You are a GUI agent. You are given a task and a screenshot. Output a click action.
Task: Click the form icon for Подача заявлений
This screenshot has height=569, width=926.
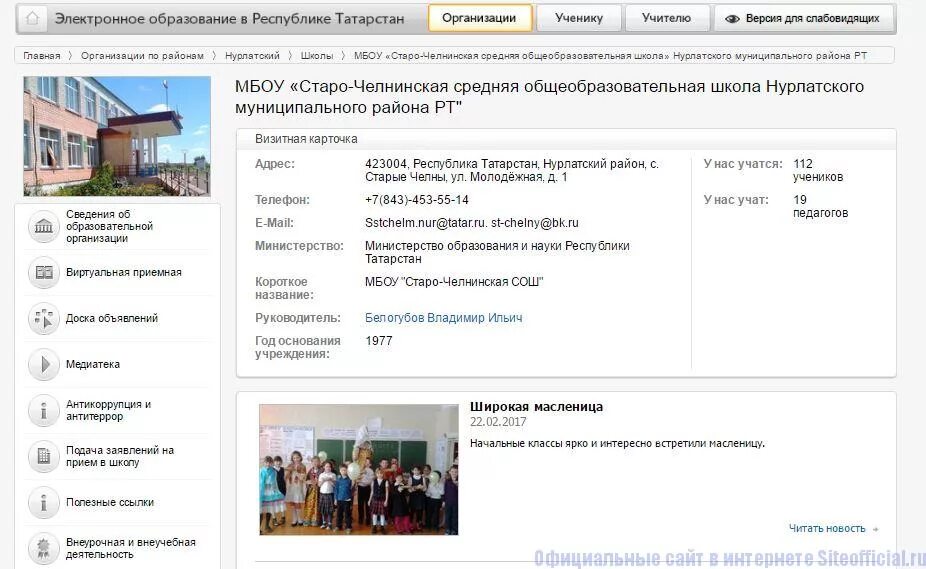tap(44, 456)
